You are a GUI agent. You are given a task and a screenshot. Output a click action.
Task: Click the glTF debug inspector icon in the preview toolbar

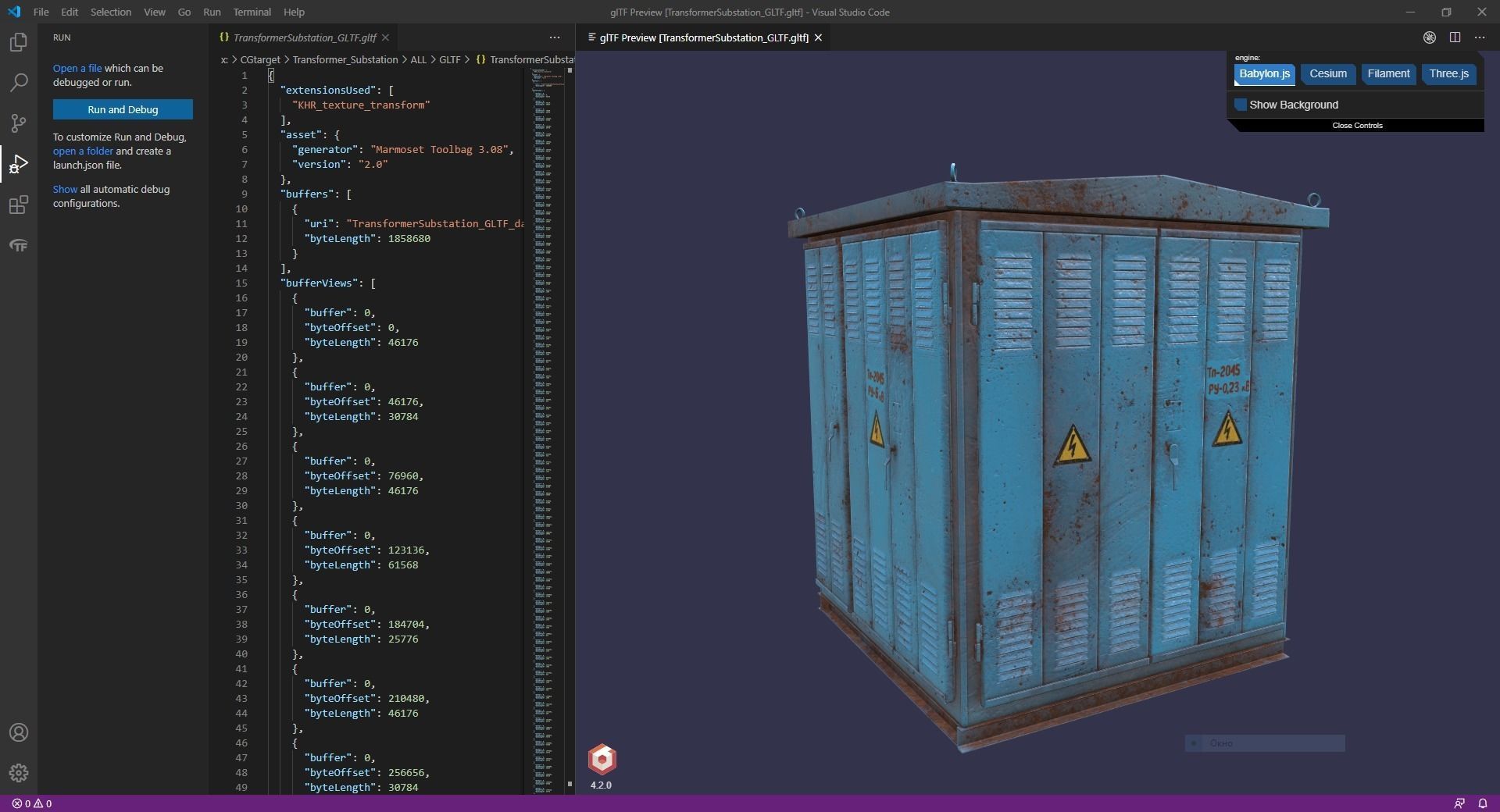click(x=1430, y=37)
